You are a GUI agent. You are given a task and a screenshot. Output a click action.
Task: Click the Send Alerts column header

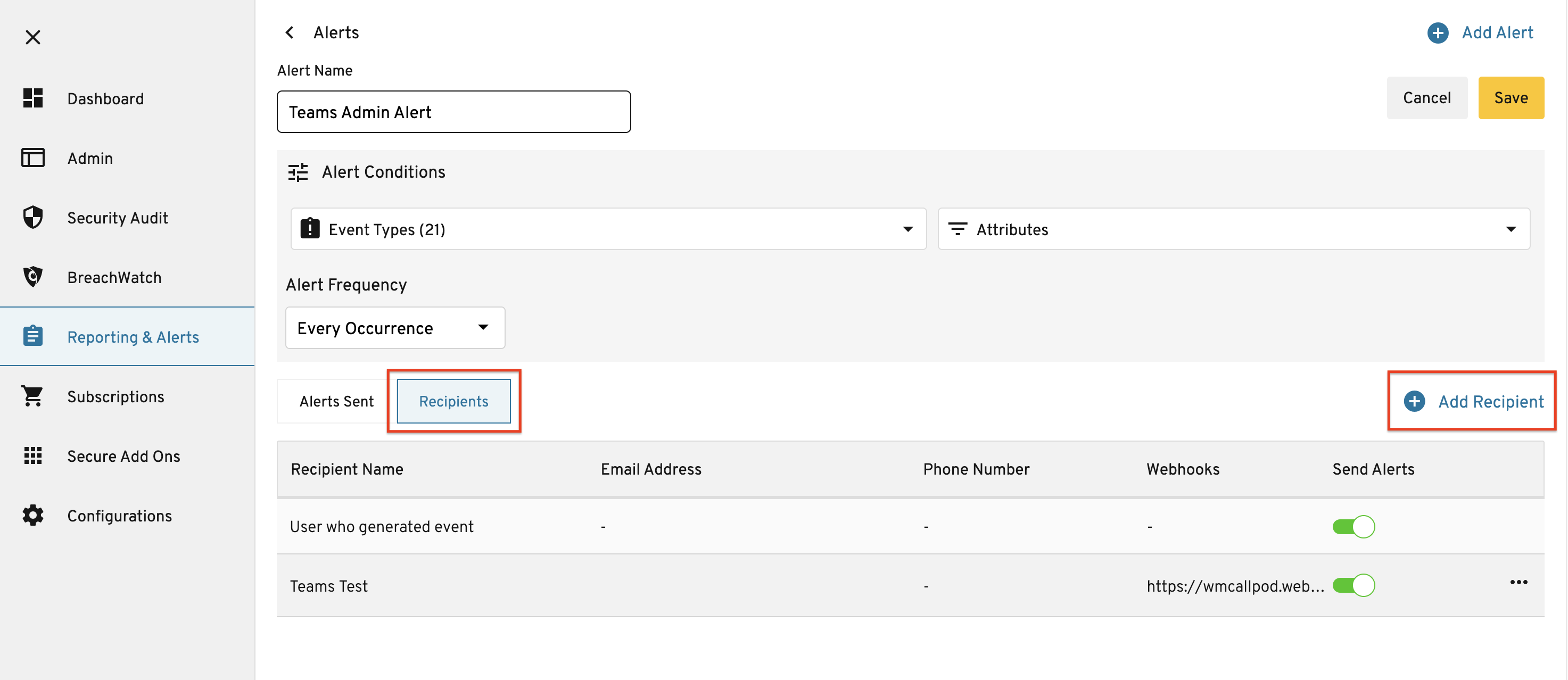click(1373, 469)
